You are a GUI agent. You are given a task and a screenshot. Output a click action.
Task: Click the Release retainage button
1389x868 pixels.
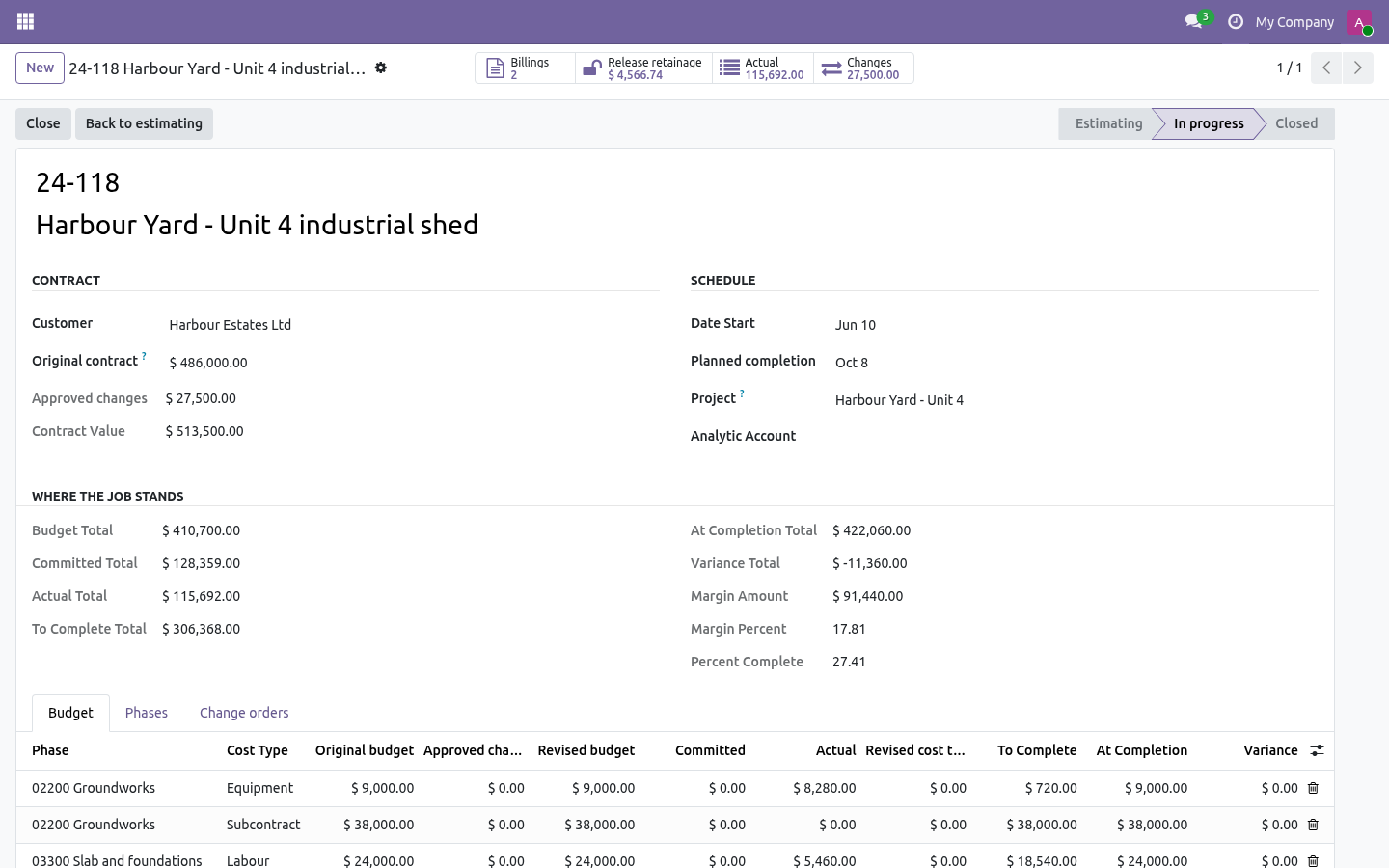644,68
